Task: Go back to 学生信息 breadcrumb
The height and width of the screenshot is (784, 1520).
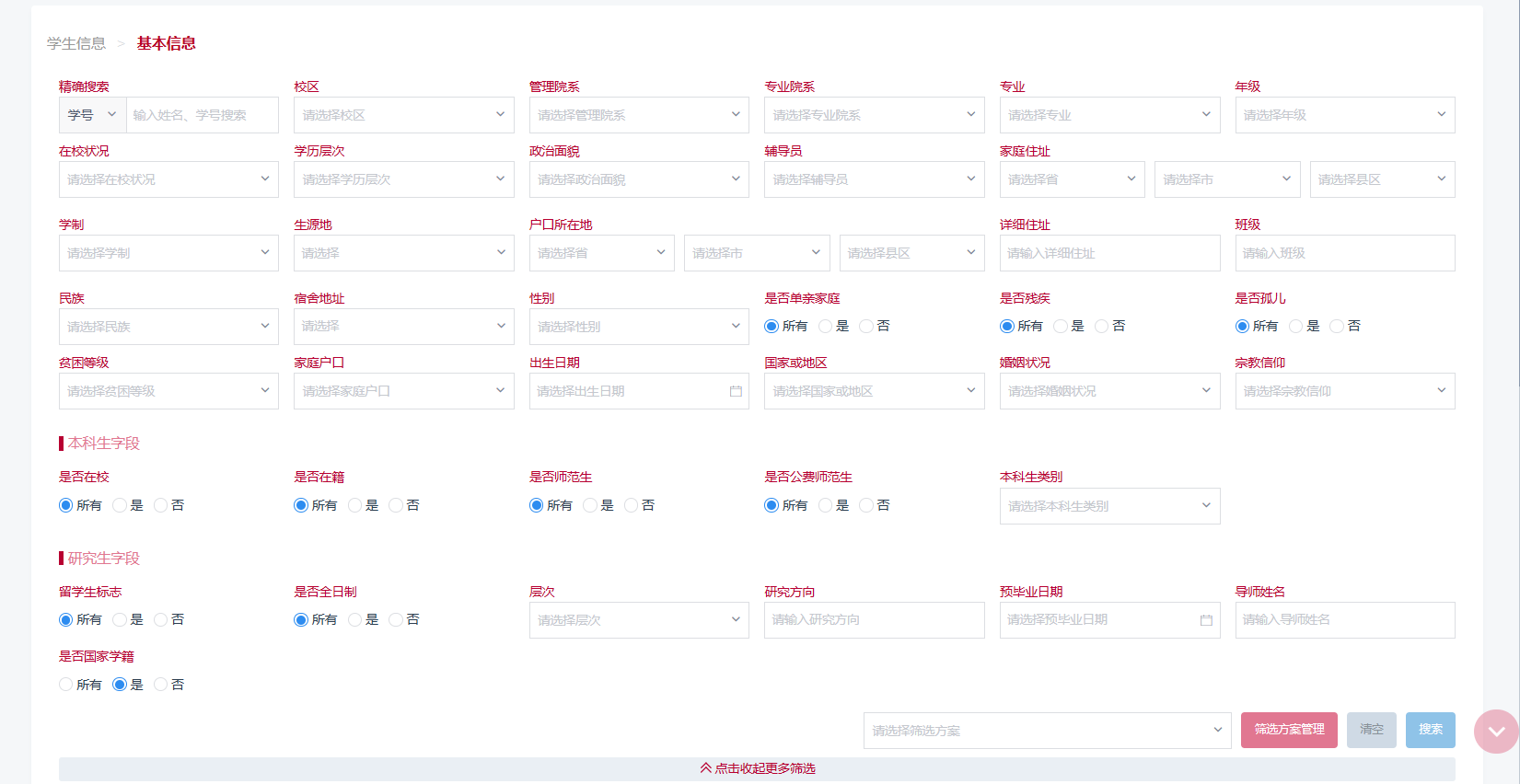Action: tap(76, 43)
